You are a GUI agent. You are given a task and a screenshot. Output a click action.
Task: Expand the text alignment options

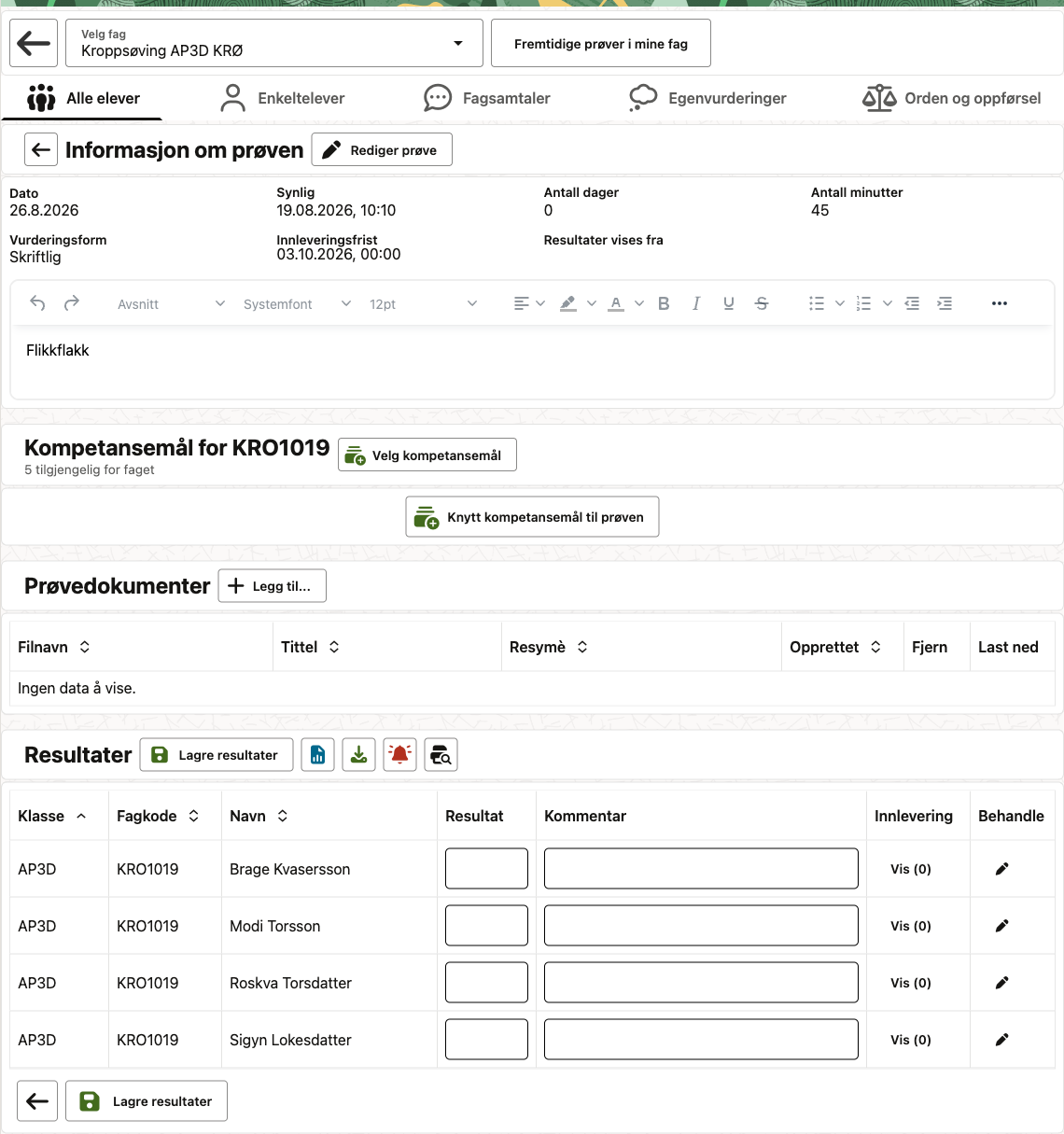pyautogui.click(x=540, y=303)
